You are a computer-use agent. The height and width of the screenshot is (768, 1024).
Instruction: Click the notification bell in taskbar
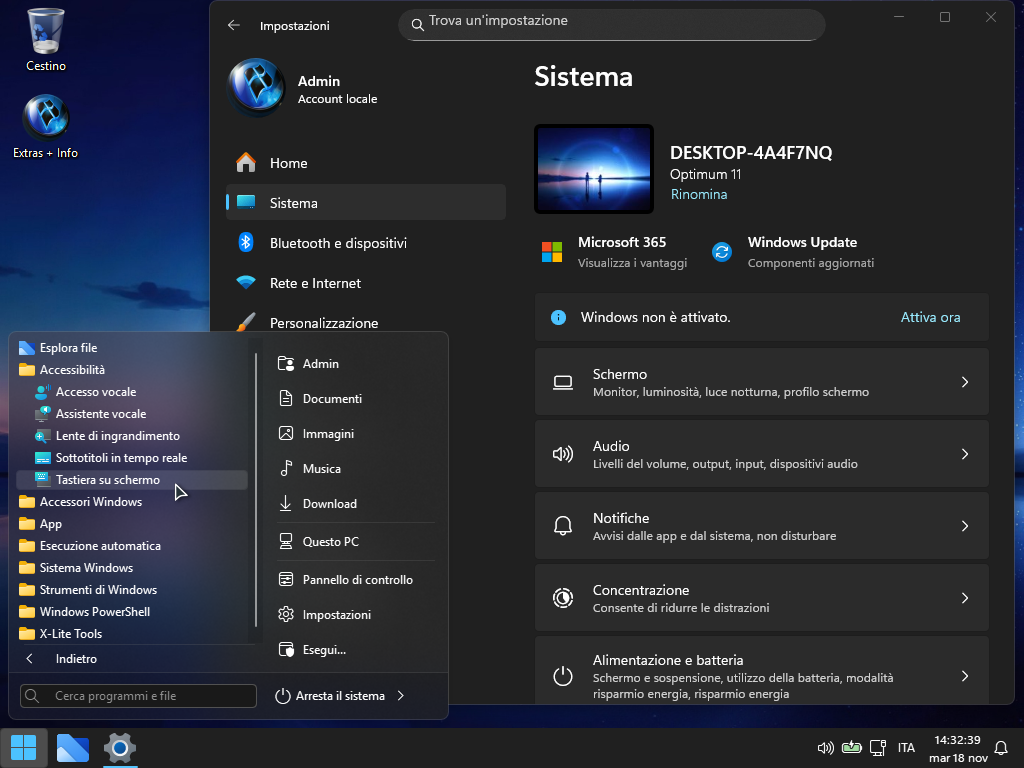[x=1001, y=748]
